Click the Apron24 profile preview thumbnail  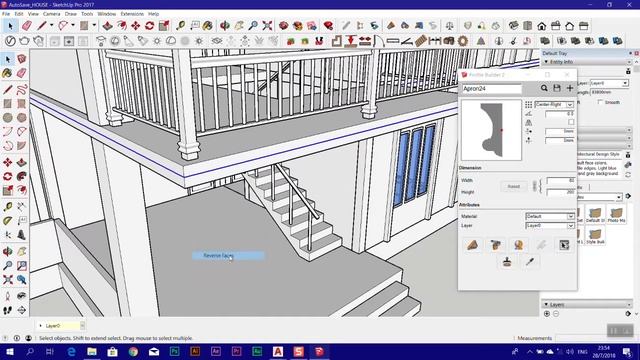point(491,130)
